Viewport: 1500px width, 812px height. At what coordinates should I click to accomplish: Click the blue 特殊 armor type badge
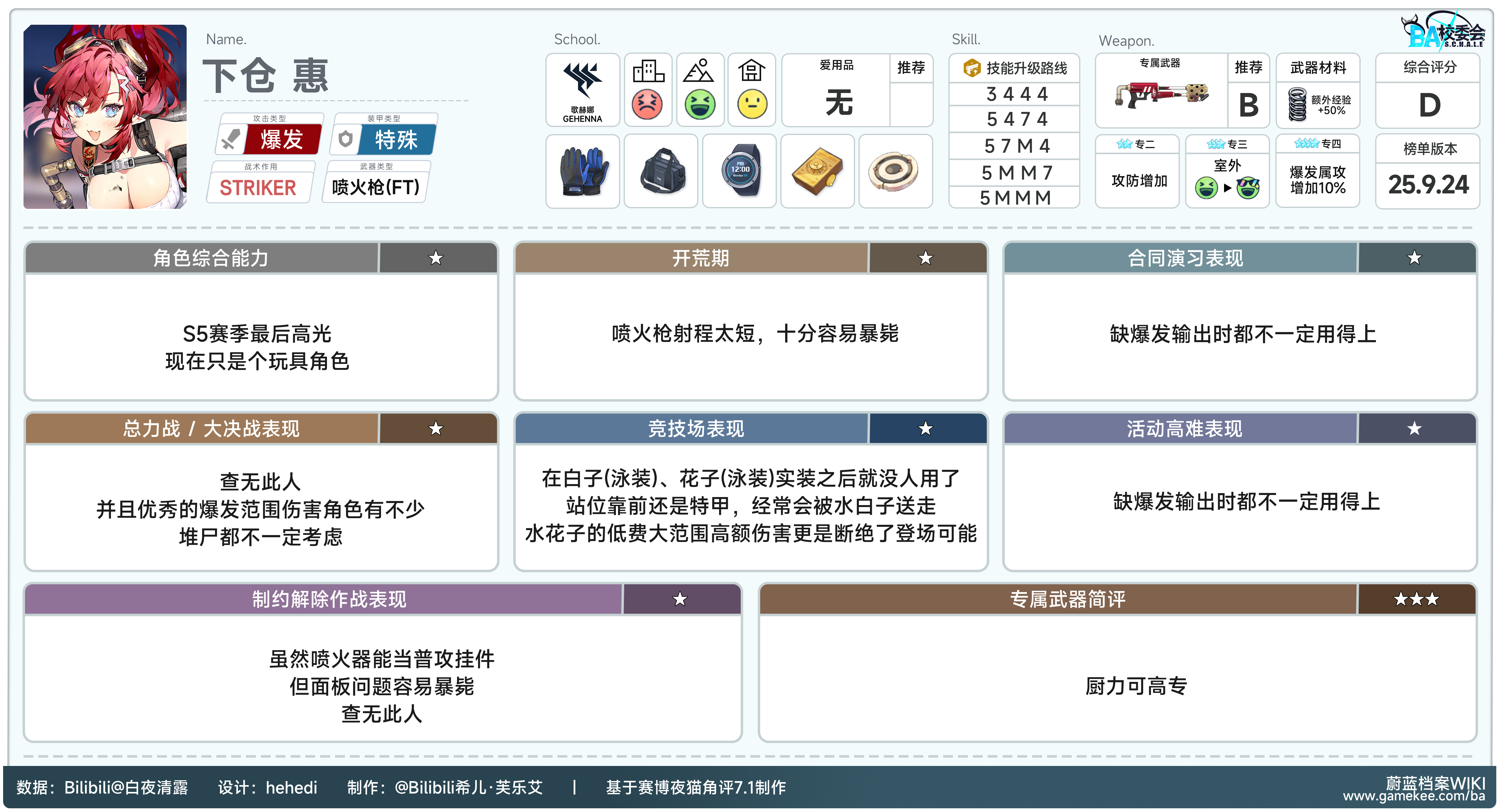coord(396,140)
